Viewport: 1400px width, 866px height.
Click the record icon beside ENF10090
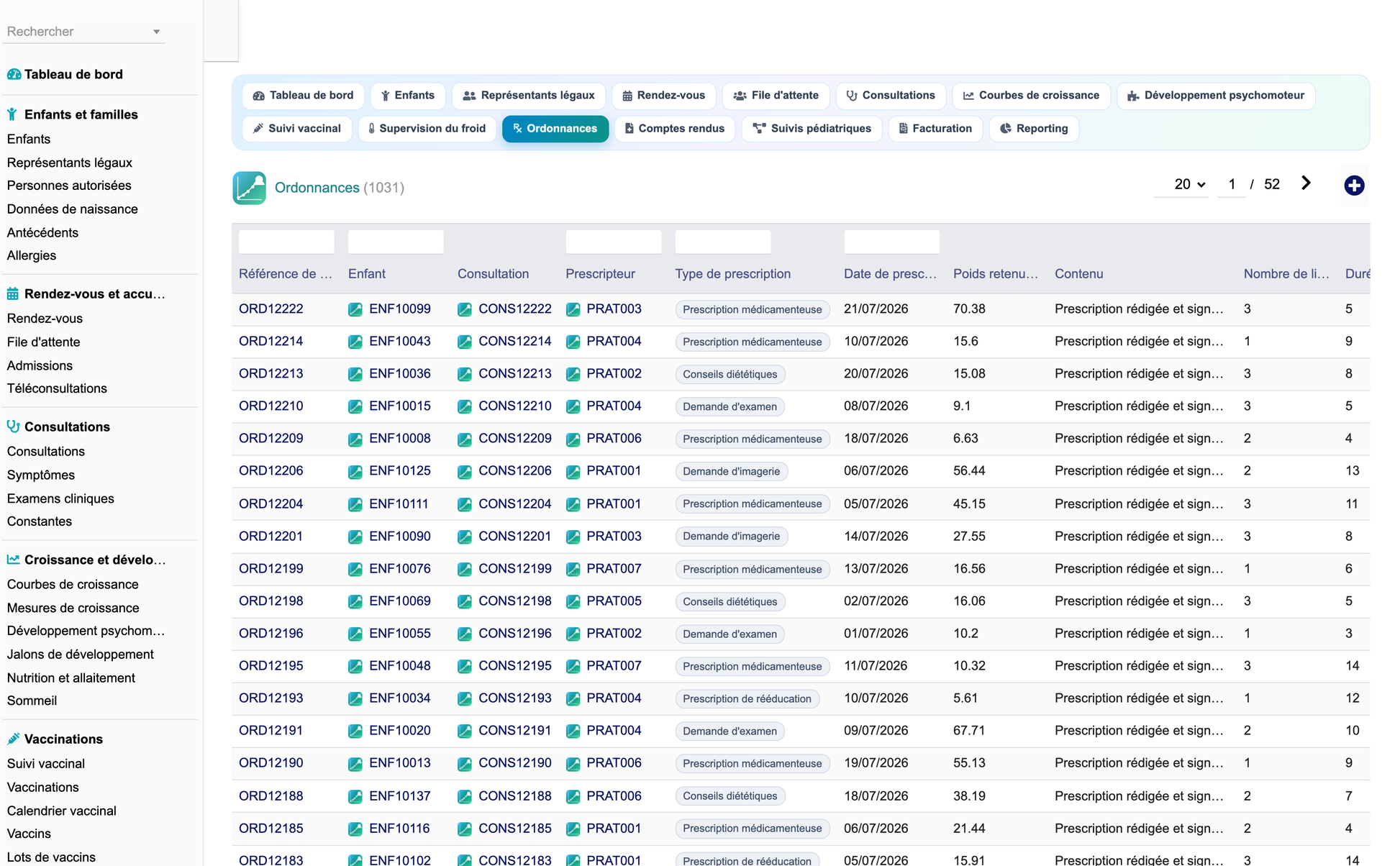[x=355, y=537]
